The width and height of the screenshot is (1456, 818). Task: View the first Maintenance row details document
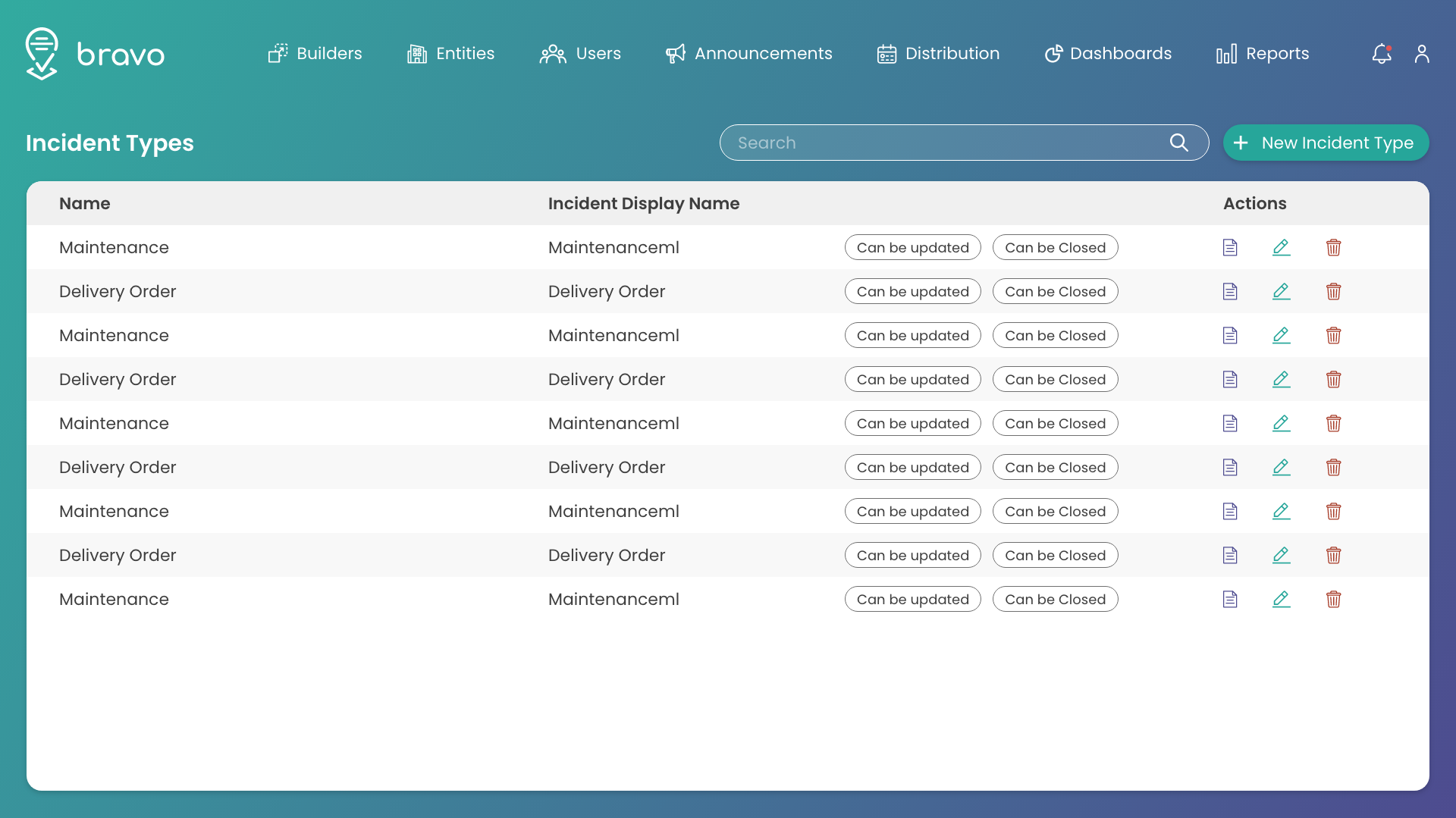pos(1231,247)
